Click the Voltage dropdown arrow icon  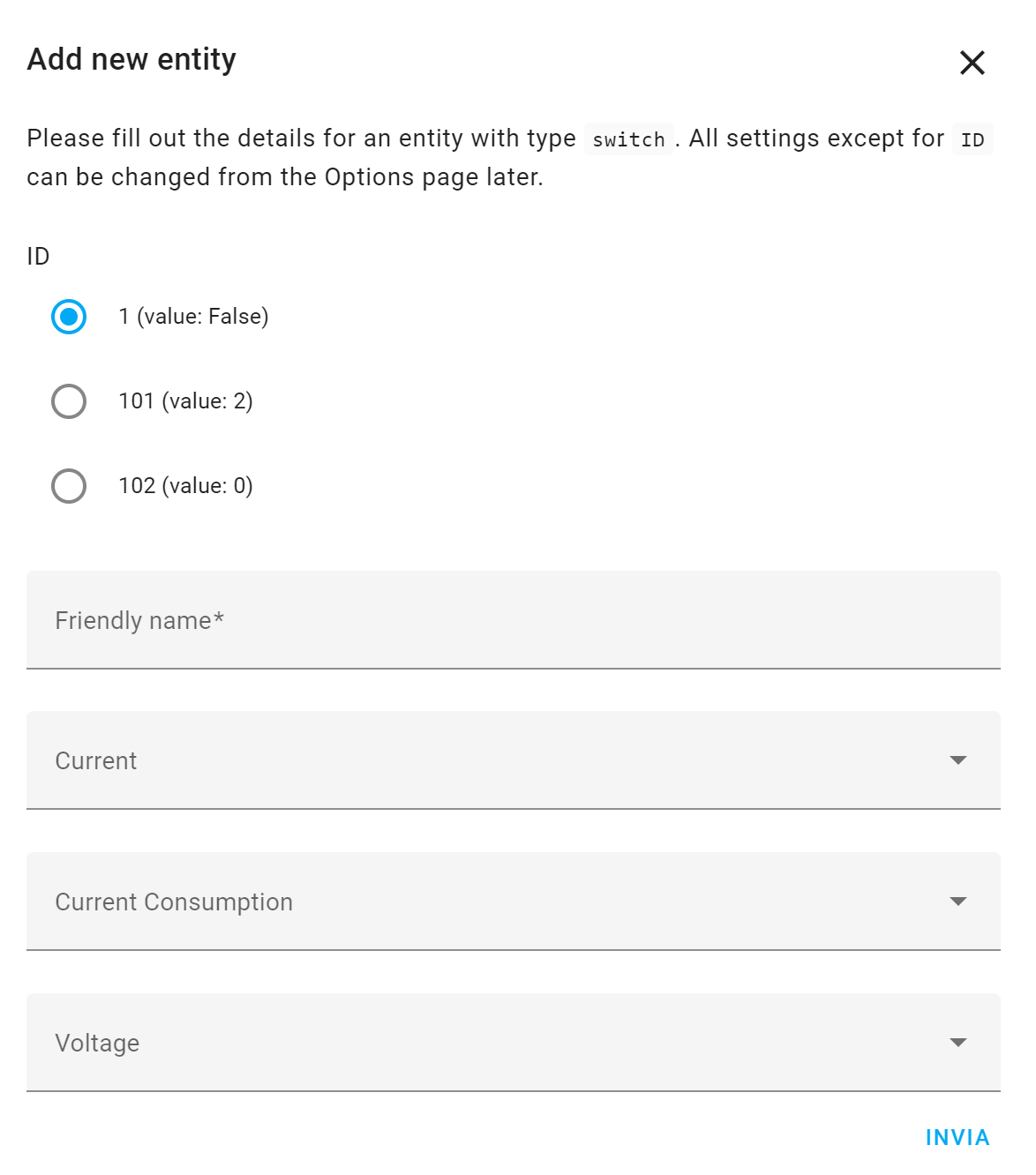tap(958, 1043)
